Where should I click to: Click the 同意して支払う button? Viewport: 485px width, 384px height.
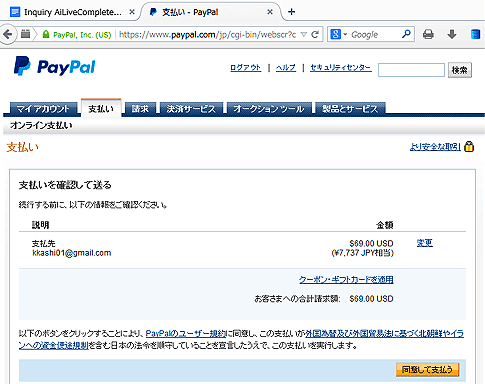[427, 369]
